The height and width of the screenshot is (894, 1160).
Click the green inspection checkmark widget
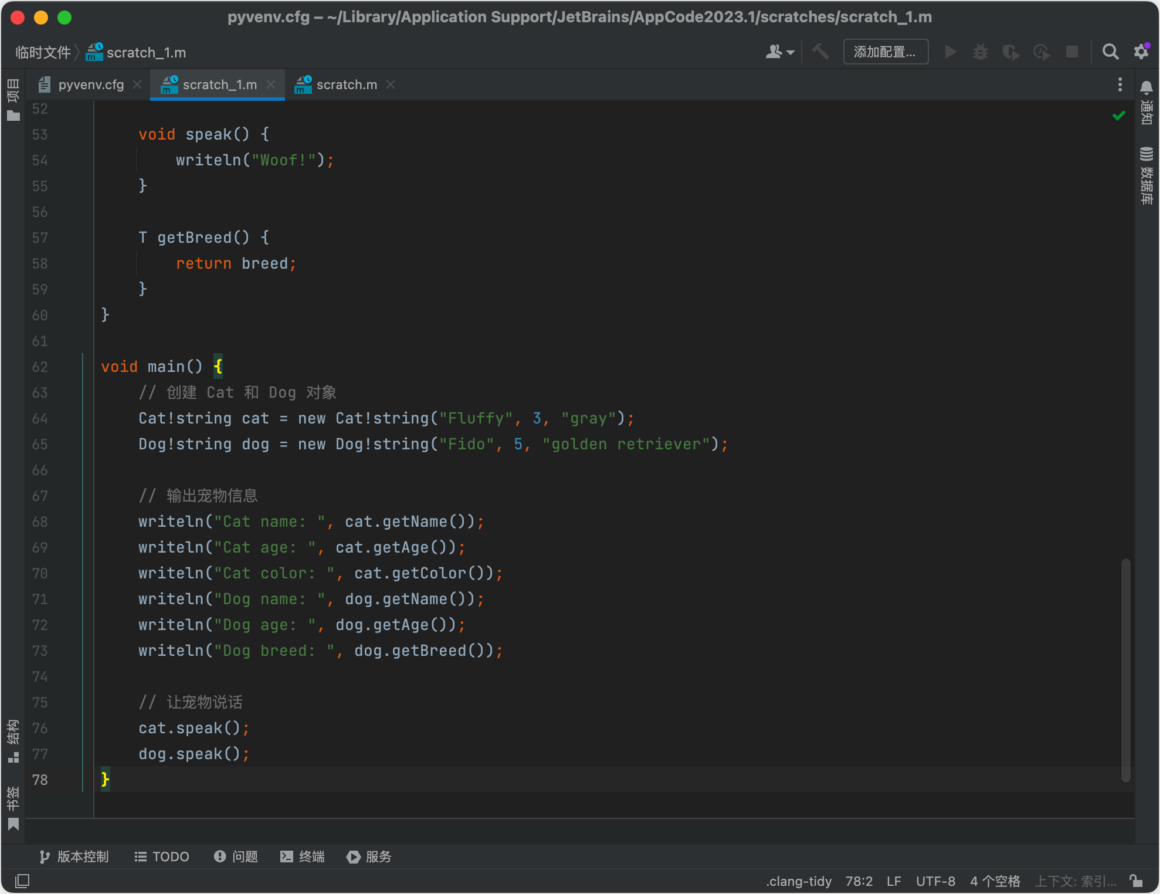coord(1119,115)
